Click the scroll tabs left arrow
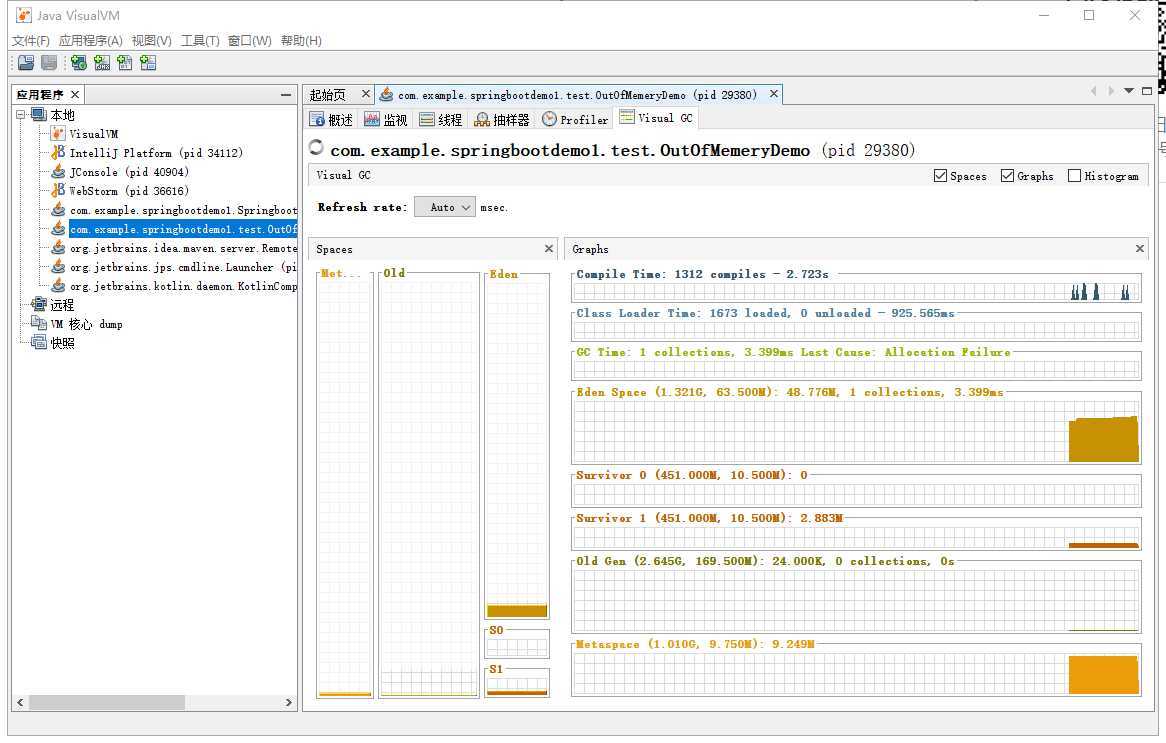This screenshot has height=743, width=1166. pos(1094,91)
